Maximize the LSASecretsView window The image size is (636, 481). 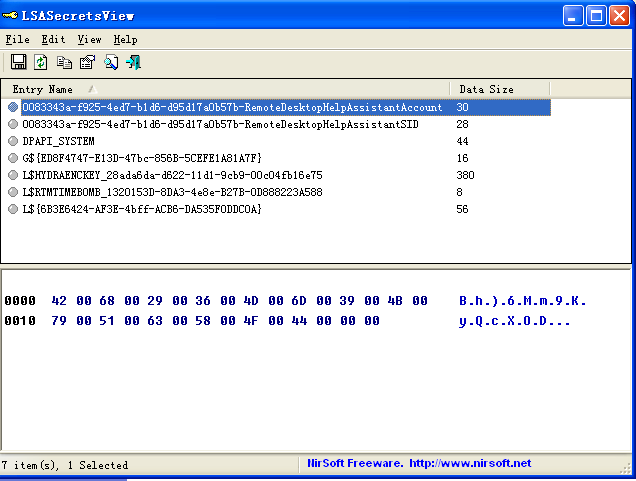coord(596,16)
